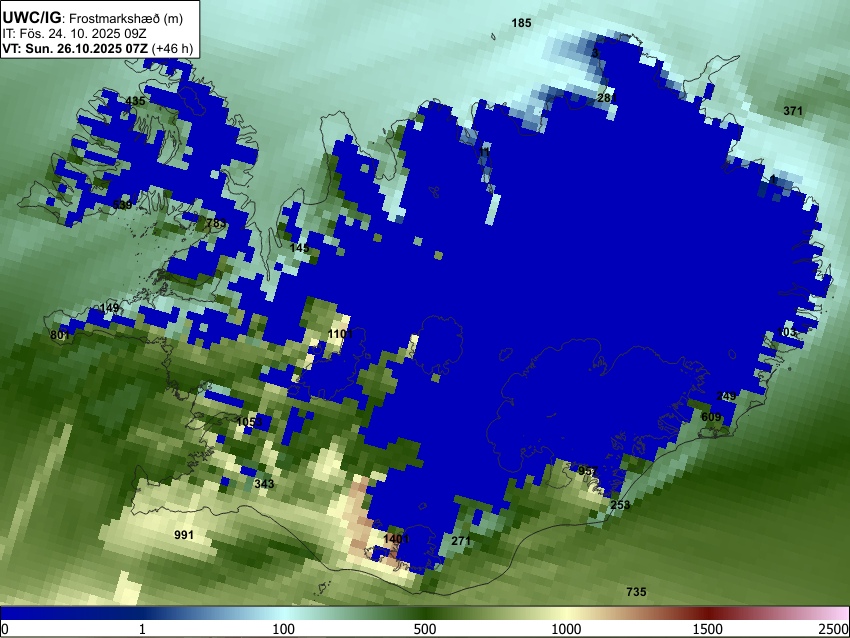Click the pale pink end of the colour scale
This screenshot has width=850, height=638.
pos(838,613)
